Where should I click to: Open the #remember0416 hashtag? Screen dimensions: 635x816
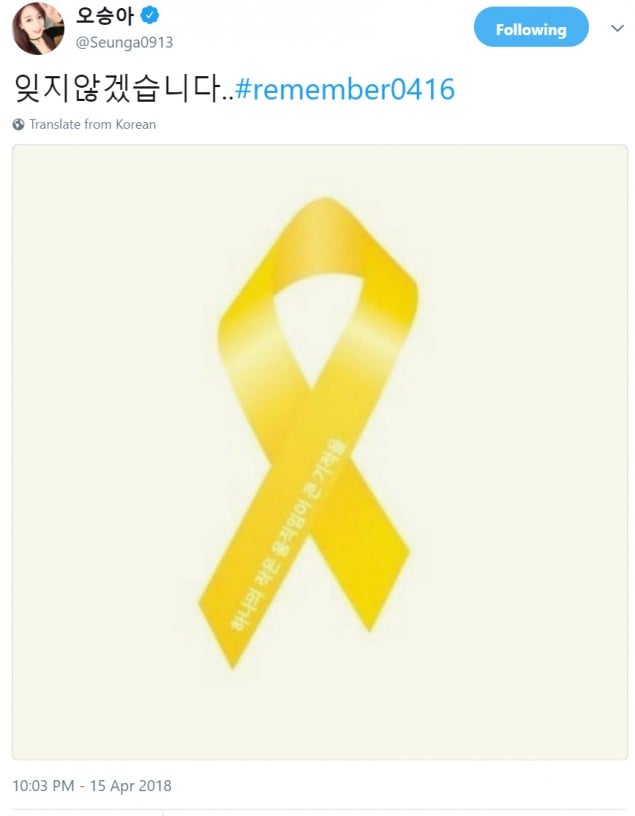[x=345, y=89]
